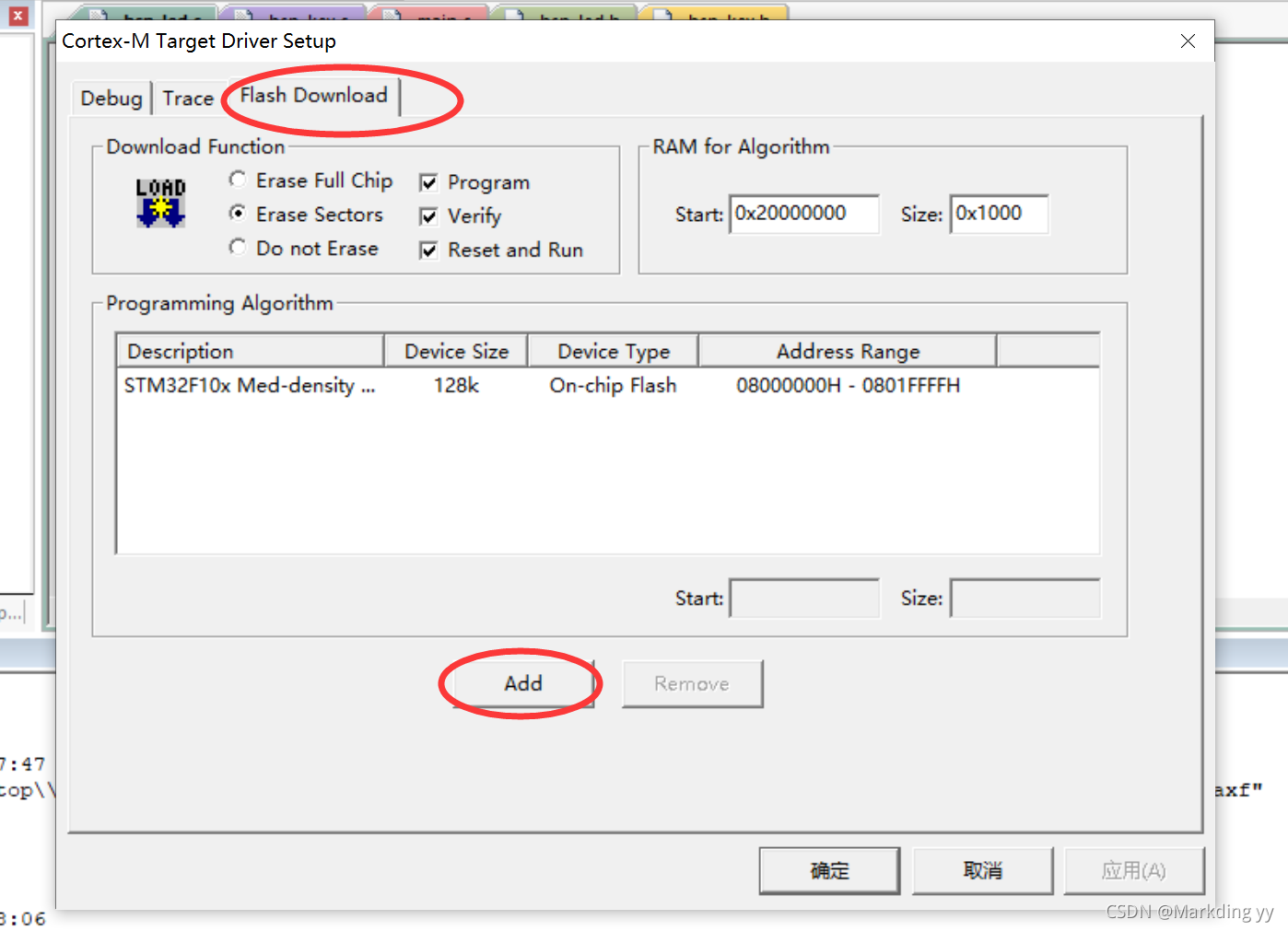The height and width of the screenshot is (931, 1288).
Task: Click the On-chip Flash device type cell
Action: tap(613, 385)
